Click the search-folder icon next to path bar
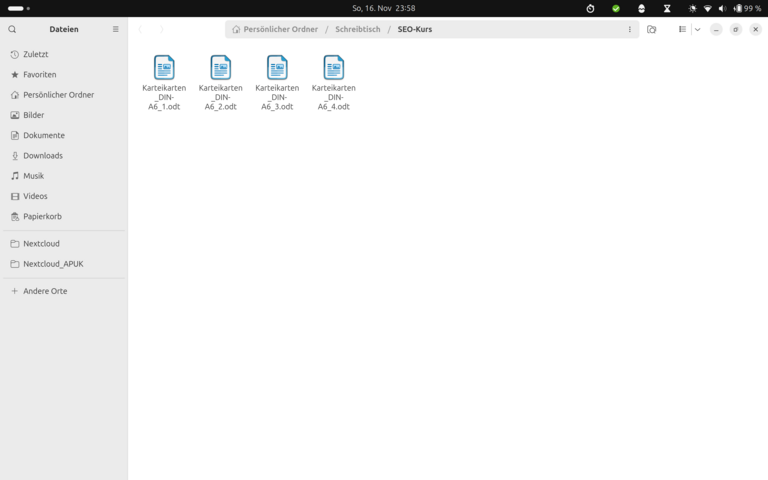 [x=651, y=30]
